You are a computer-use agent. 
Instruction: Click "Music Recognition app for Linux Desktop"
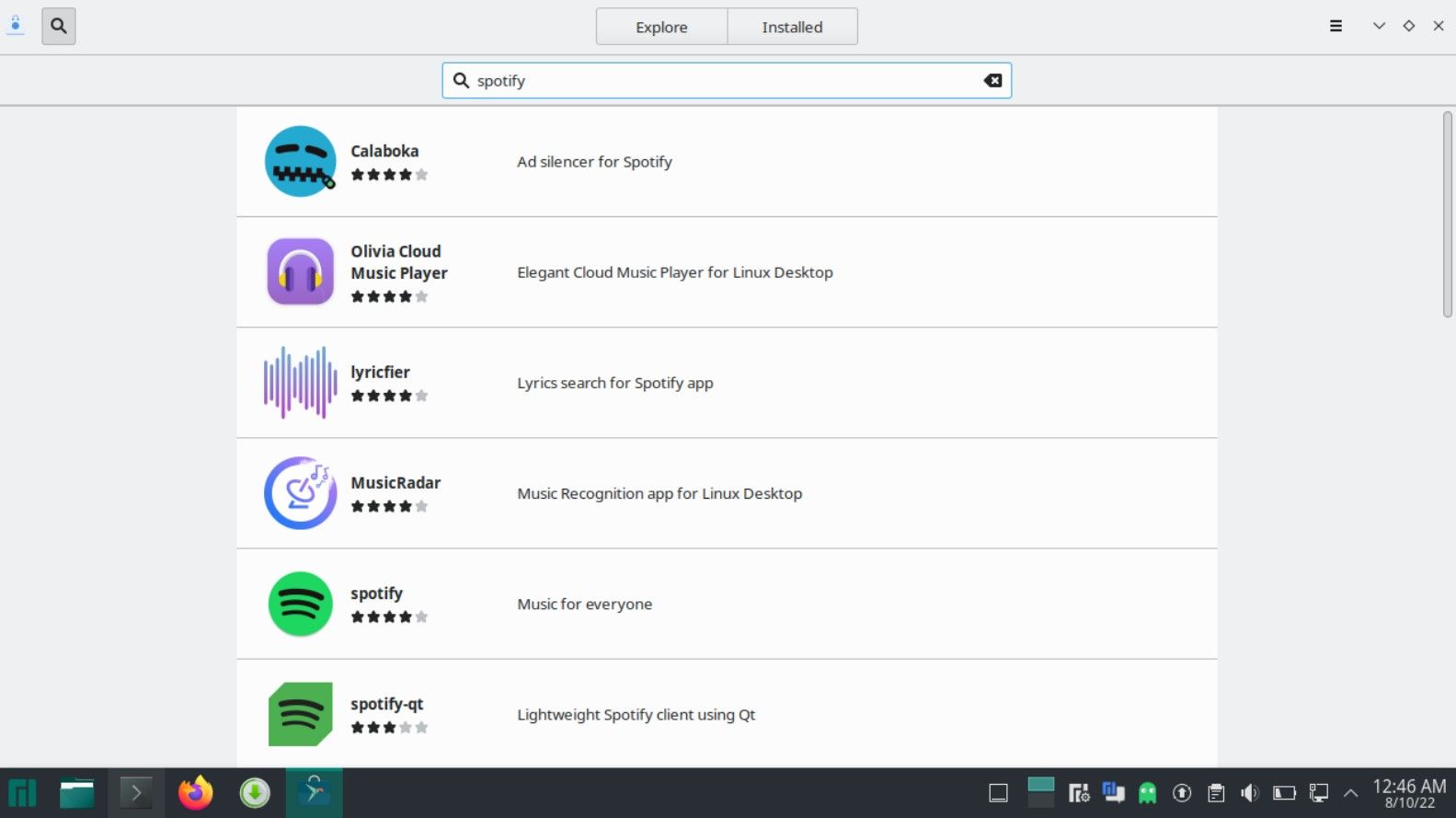659,493
